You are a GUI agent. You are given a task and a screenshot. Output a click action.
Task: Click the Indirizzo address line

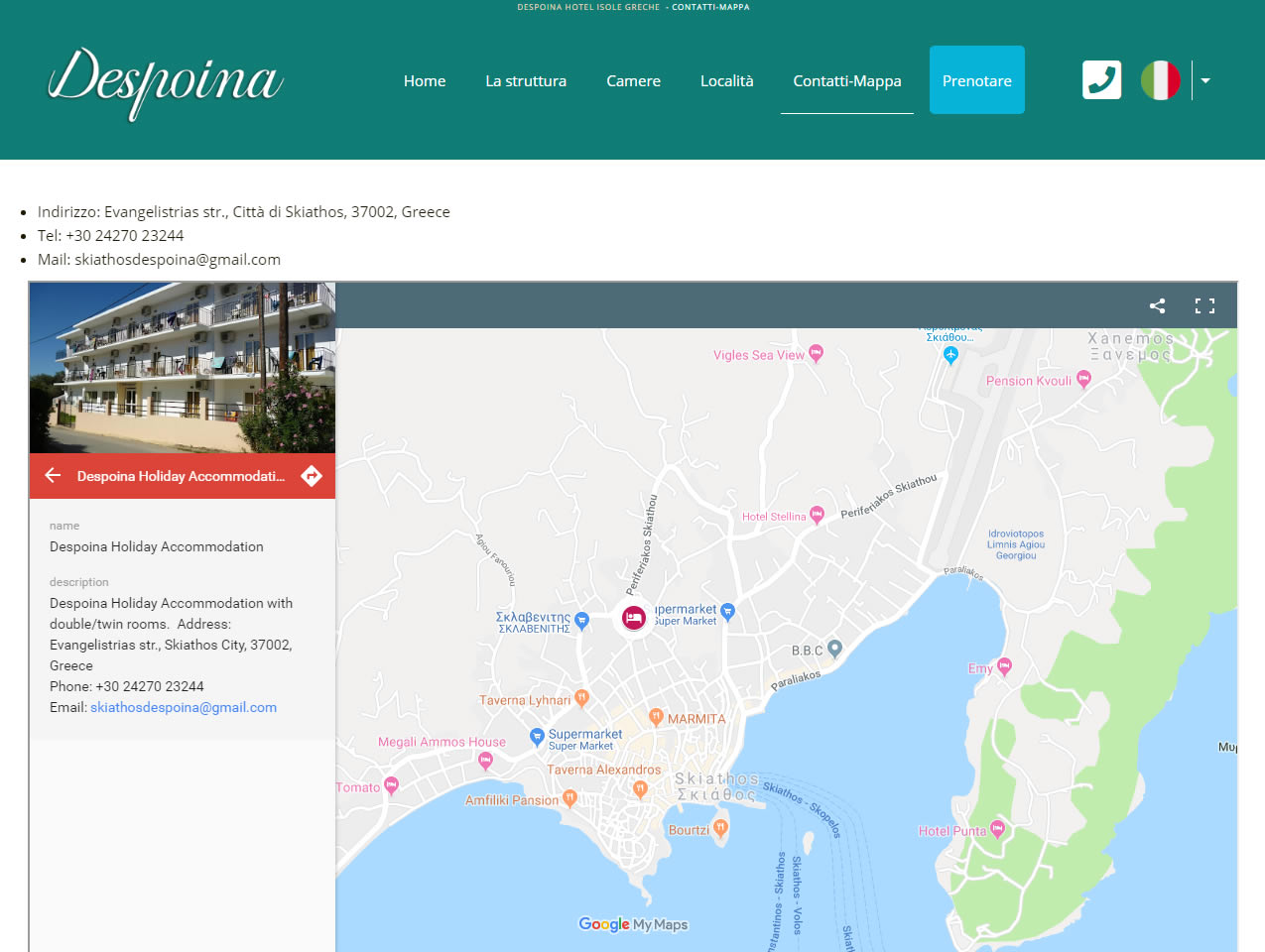click(244, 212)
